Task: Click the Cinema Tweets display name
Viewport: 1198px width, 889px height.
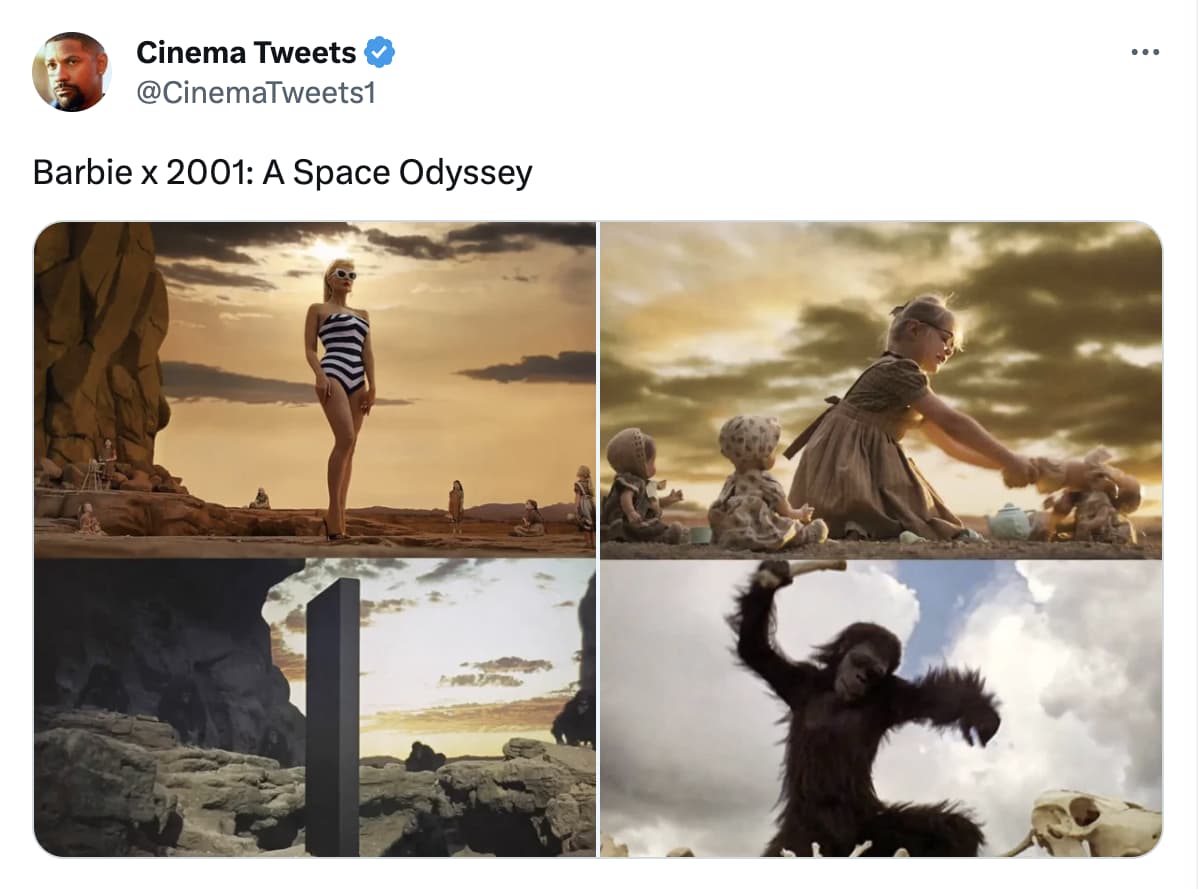Action: point(246,52)
